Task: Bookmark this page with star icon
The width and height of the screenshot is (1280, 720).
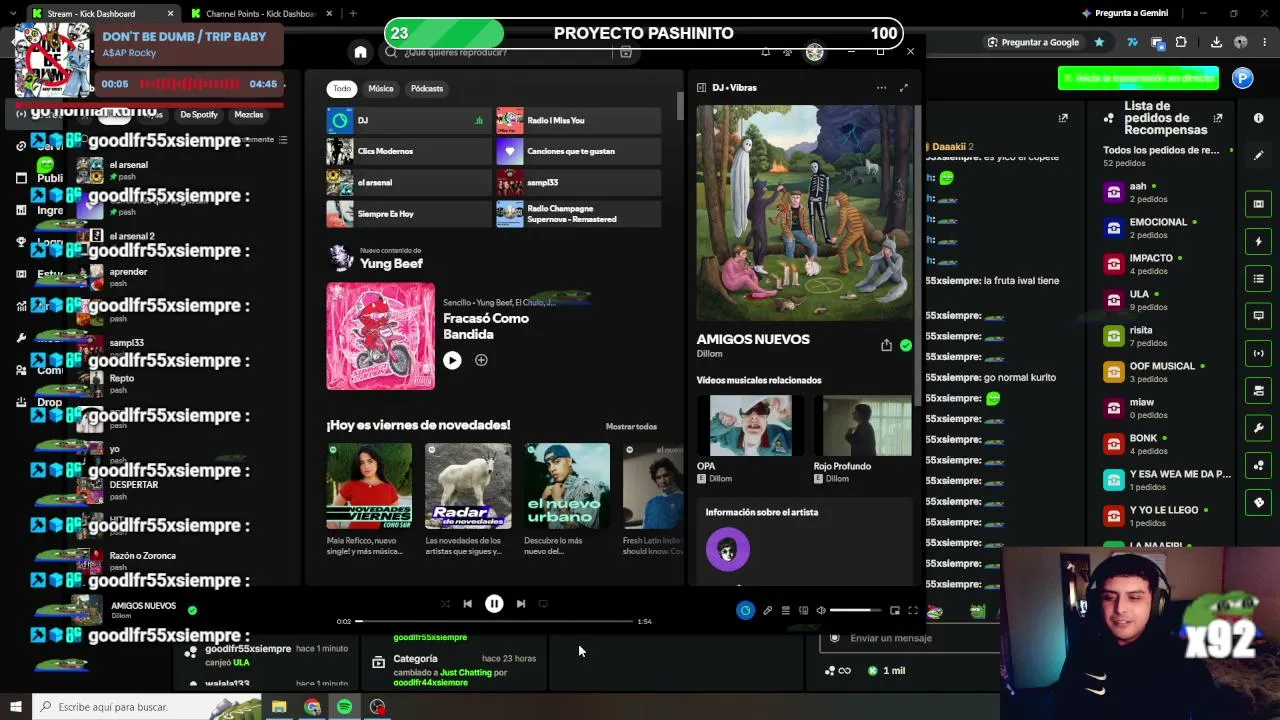Action: (1099, 42)
